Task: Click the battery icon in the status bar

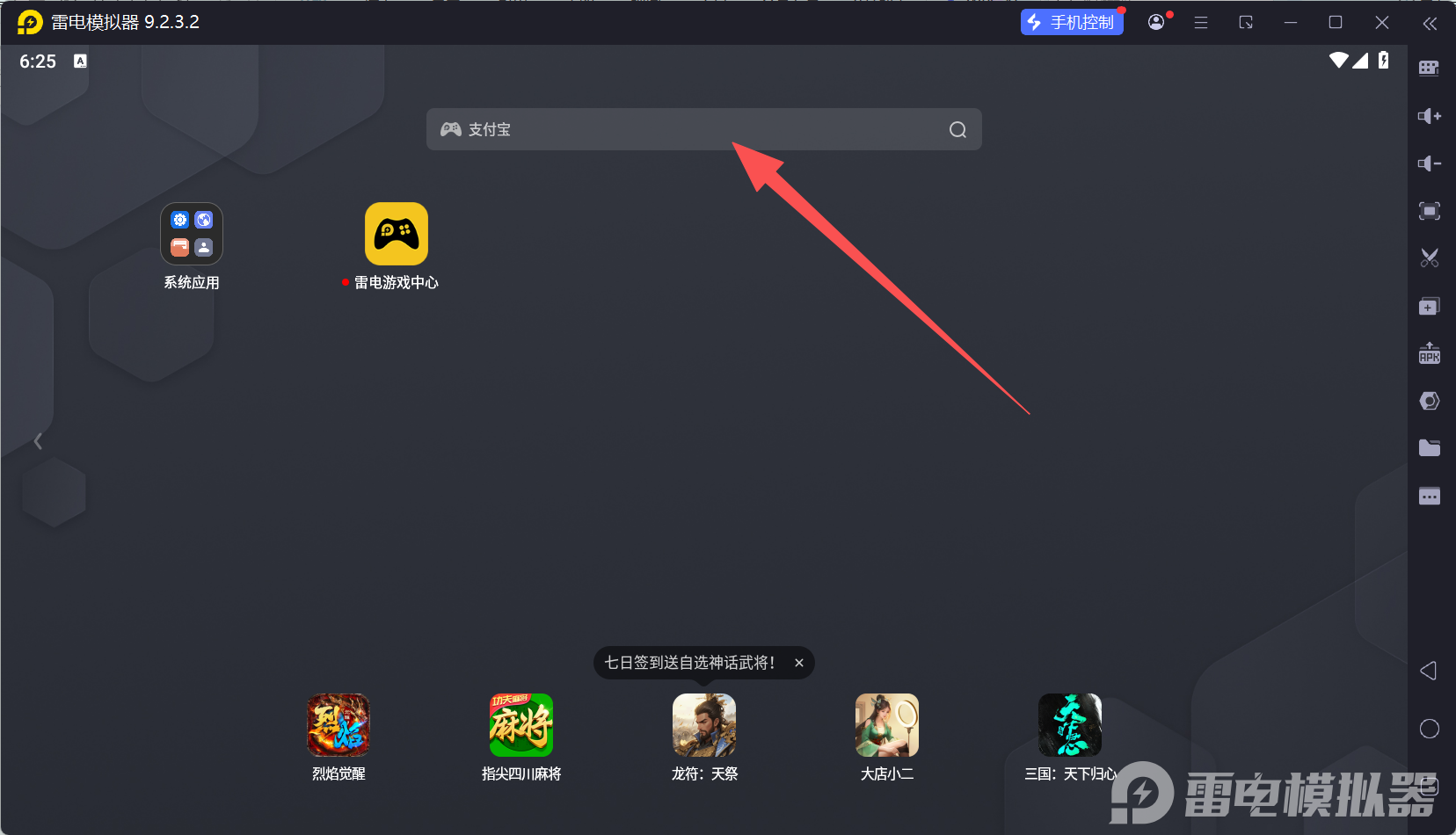Action: coord(1384,60)
